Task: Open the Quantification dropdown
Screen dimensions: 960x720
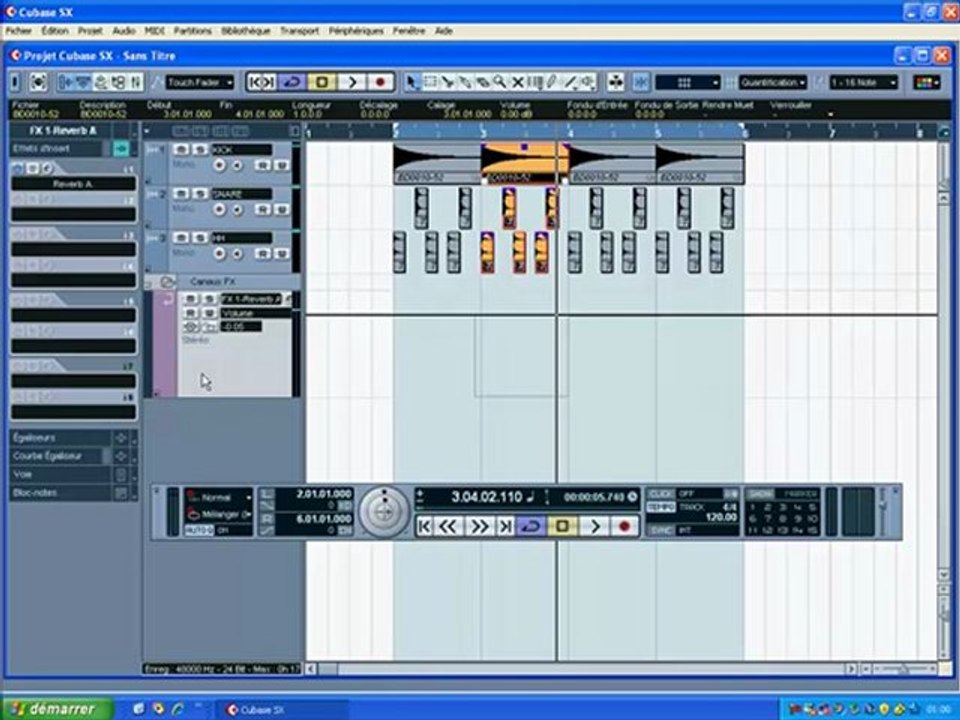Action: pos(773,82)
